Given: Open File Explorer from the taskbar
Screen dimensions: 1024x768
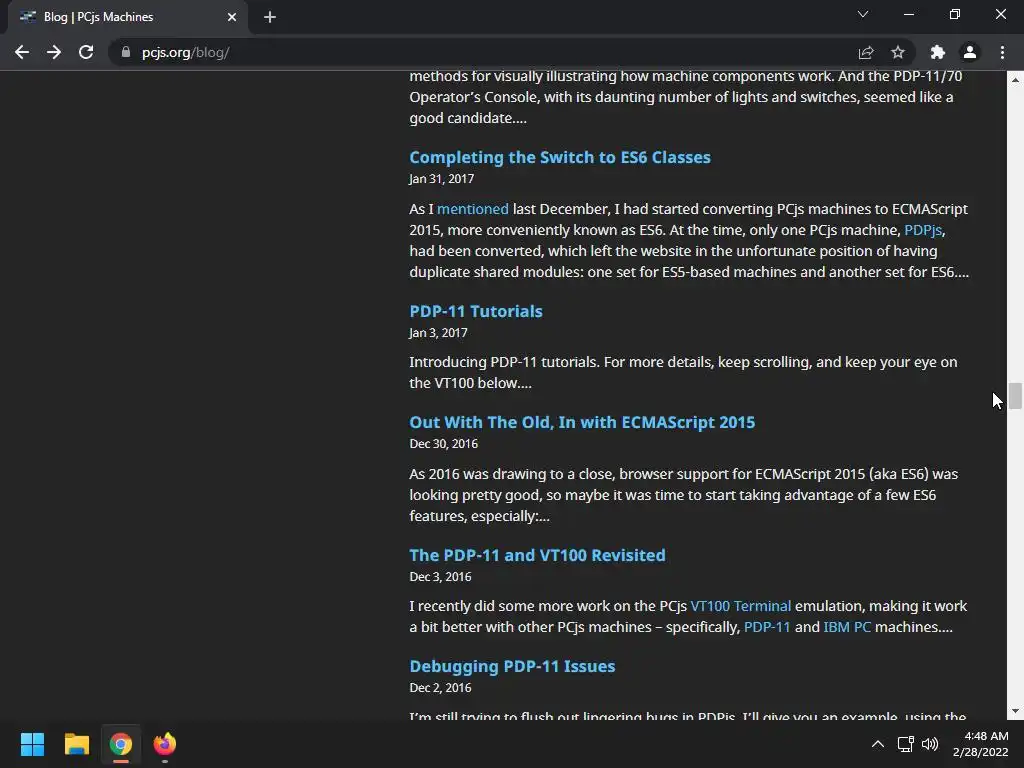Looking at the screenshot, I should pyautogui.click(x=76, y=744).
